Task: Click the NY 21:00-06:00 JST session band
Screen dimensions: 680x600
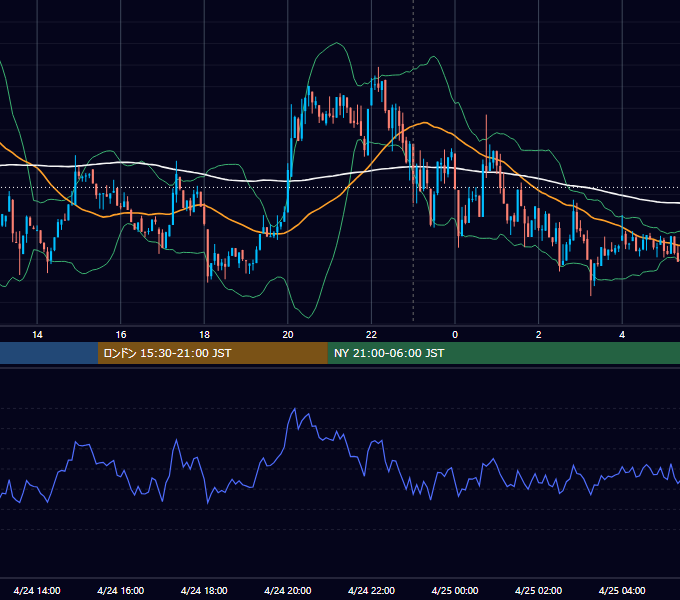Action: click(503, 353)
